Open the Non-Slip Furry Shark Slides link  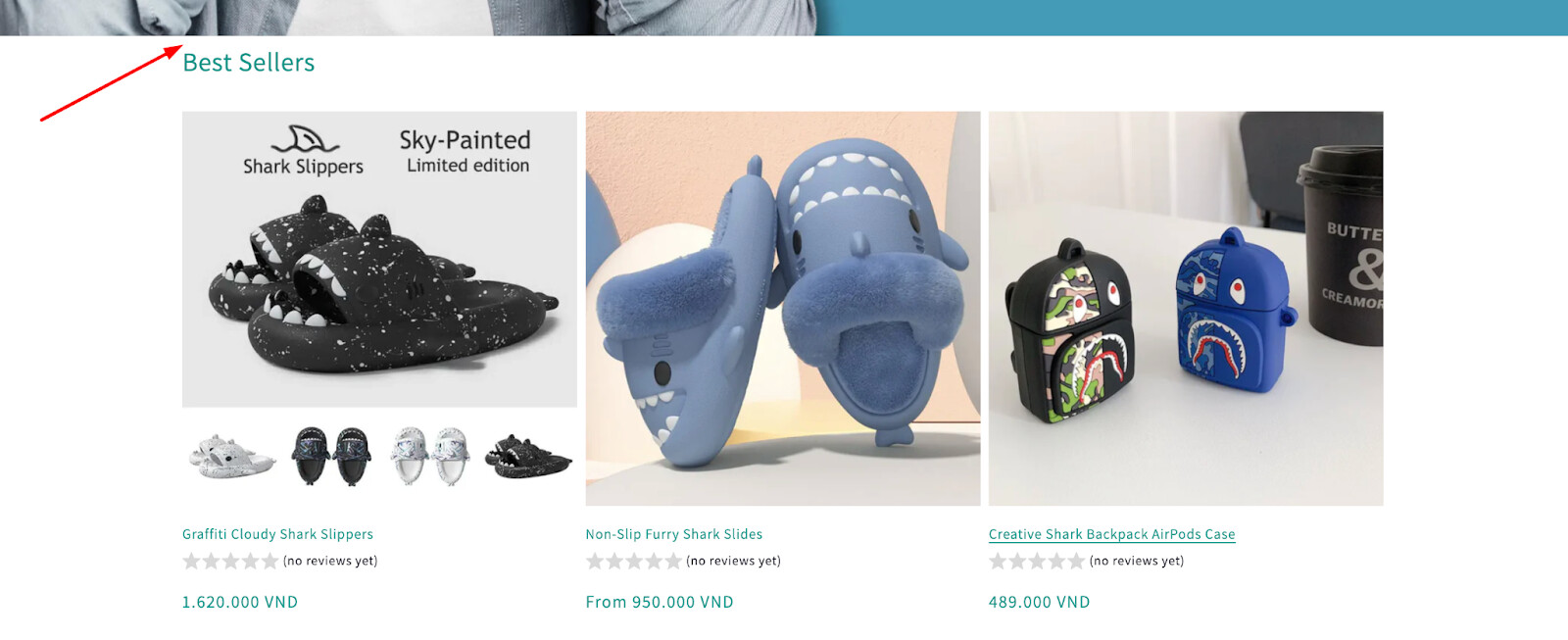click(x=674, y=534)
